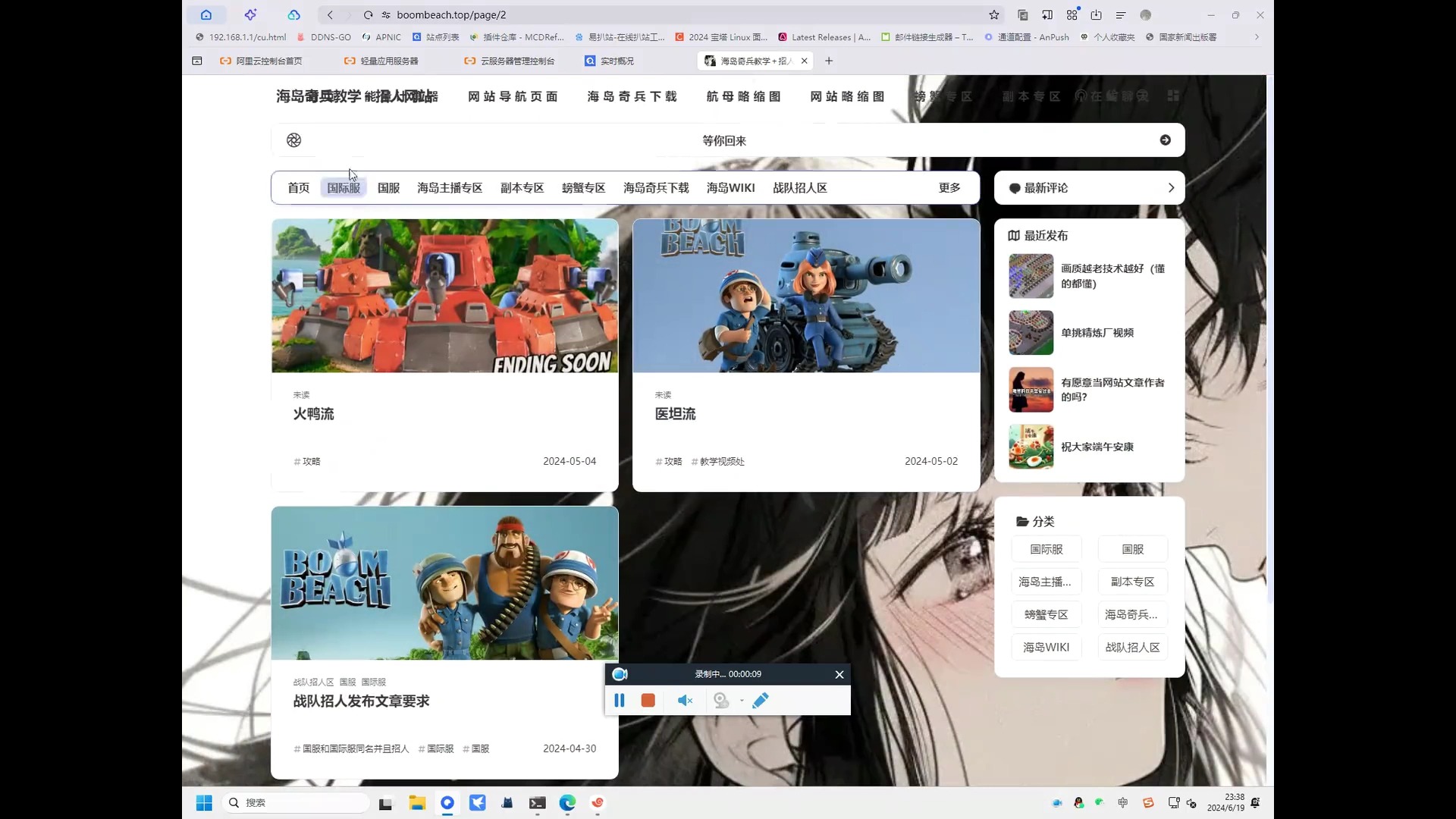Open the 更多 category dropdown
The width and height of the screenshot is (1456, 819).
tap(949, 188)
